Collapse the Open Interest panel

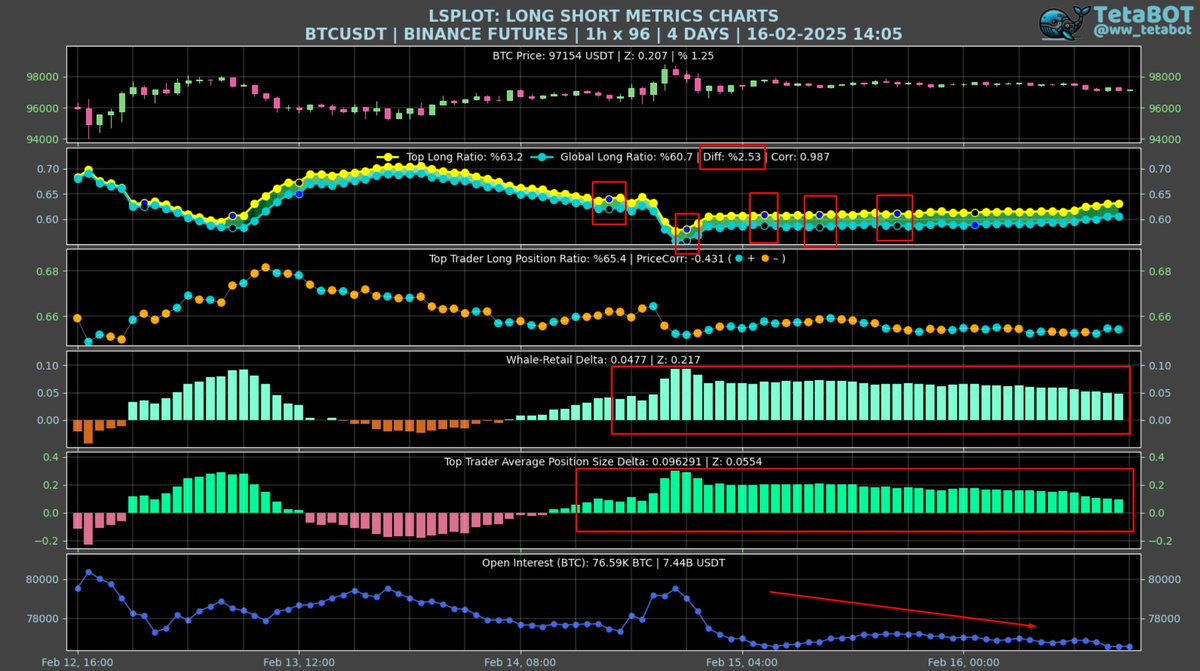point(600,562)
